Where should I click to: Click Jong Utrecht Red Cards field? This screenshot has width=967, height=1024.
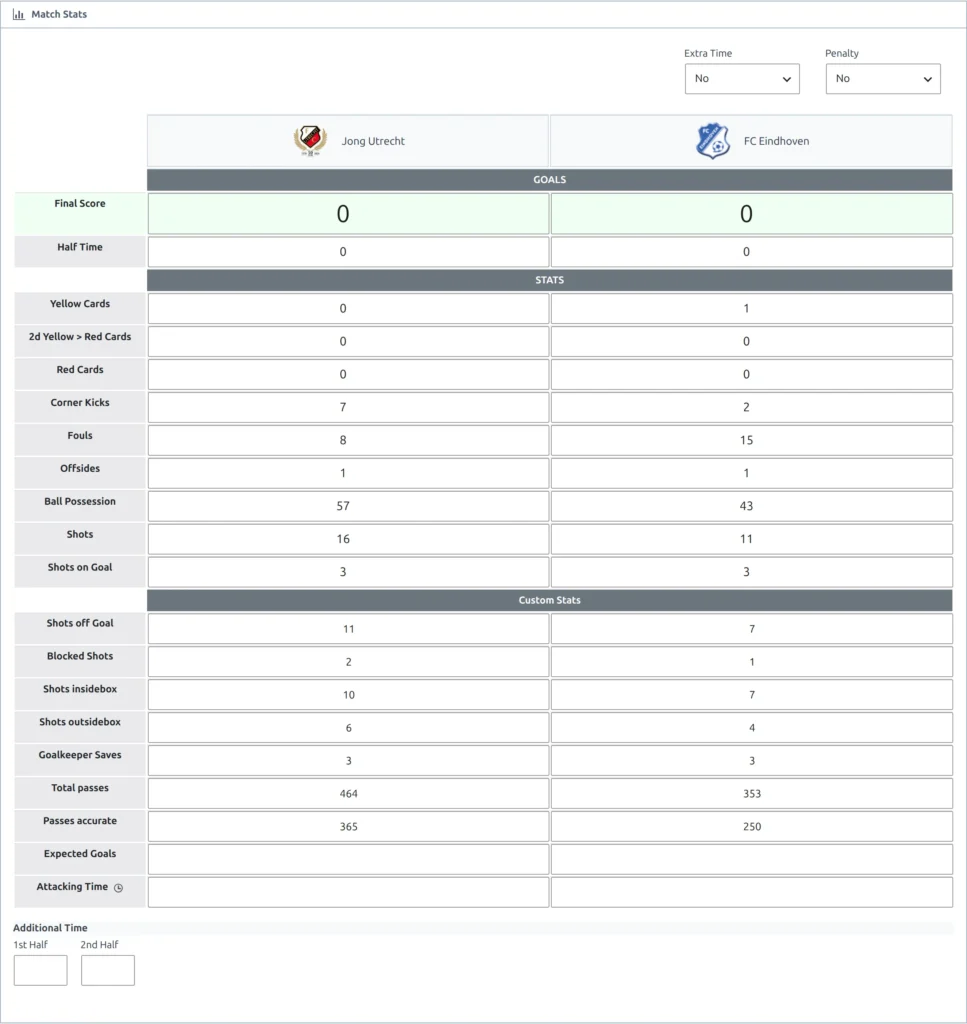coord(348,374)
